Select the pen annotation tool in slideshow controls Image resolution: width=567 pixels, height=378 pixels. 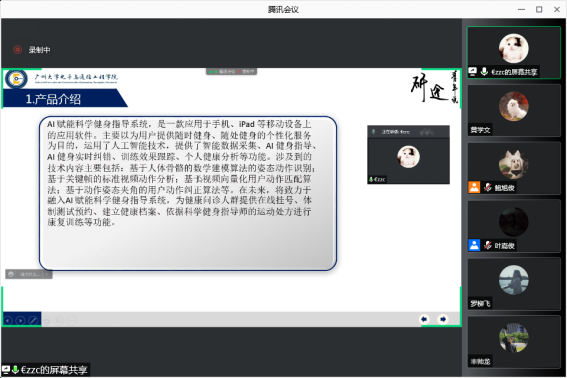coord(33,320)
